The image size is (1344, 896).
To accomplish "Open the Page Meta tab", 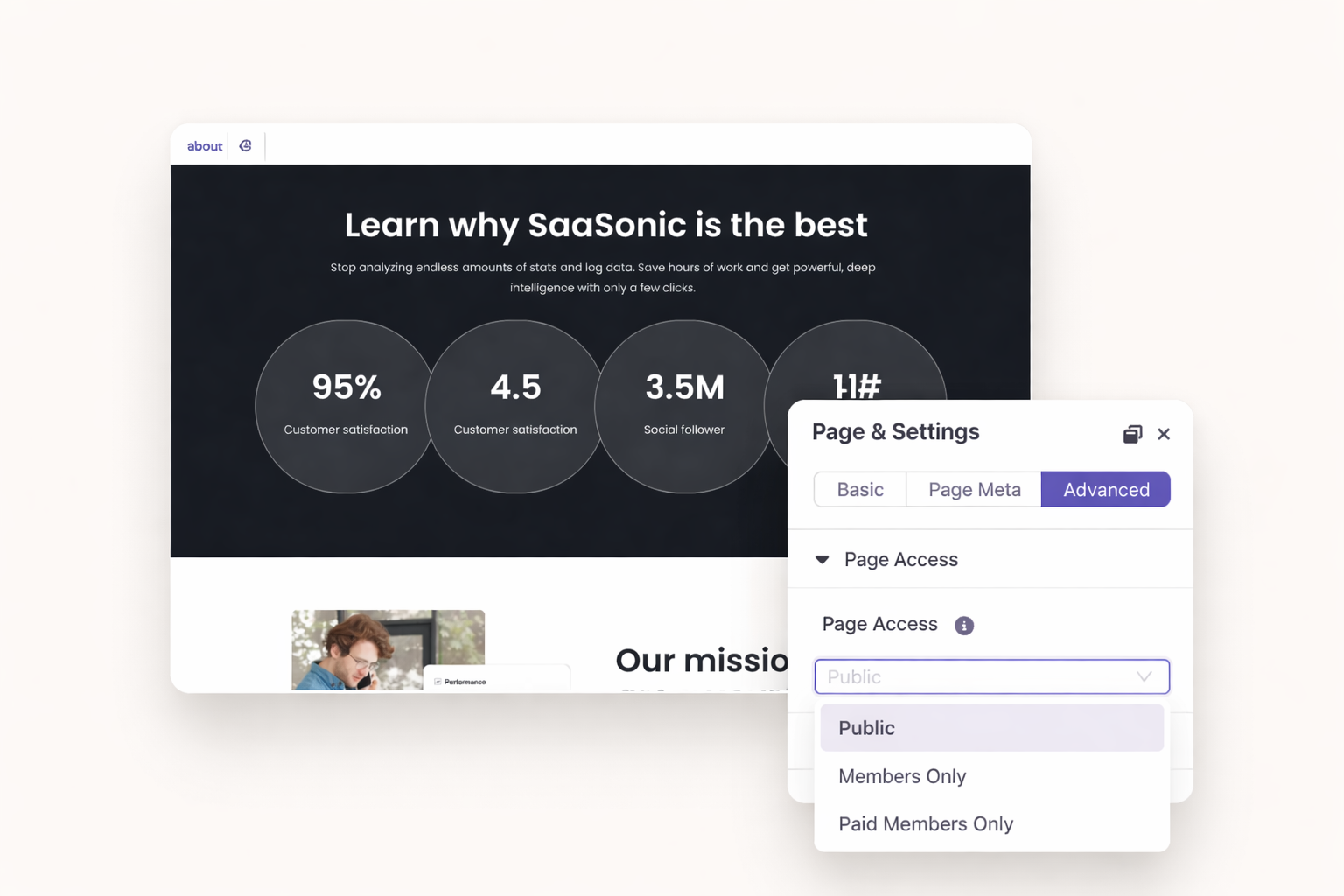I will 974,489.
